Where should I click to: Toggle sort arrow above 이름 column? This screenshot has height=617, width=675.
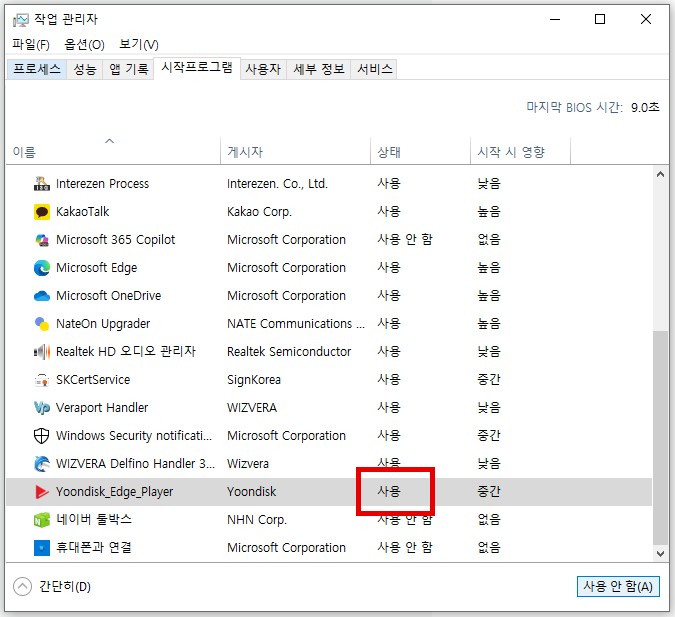(x=110, y=141)
